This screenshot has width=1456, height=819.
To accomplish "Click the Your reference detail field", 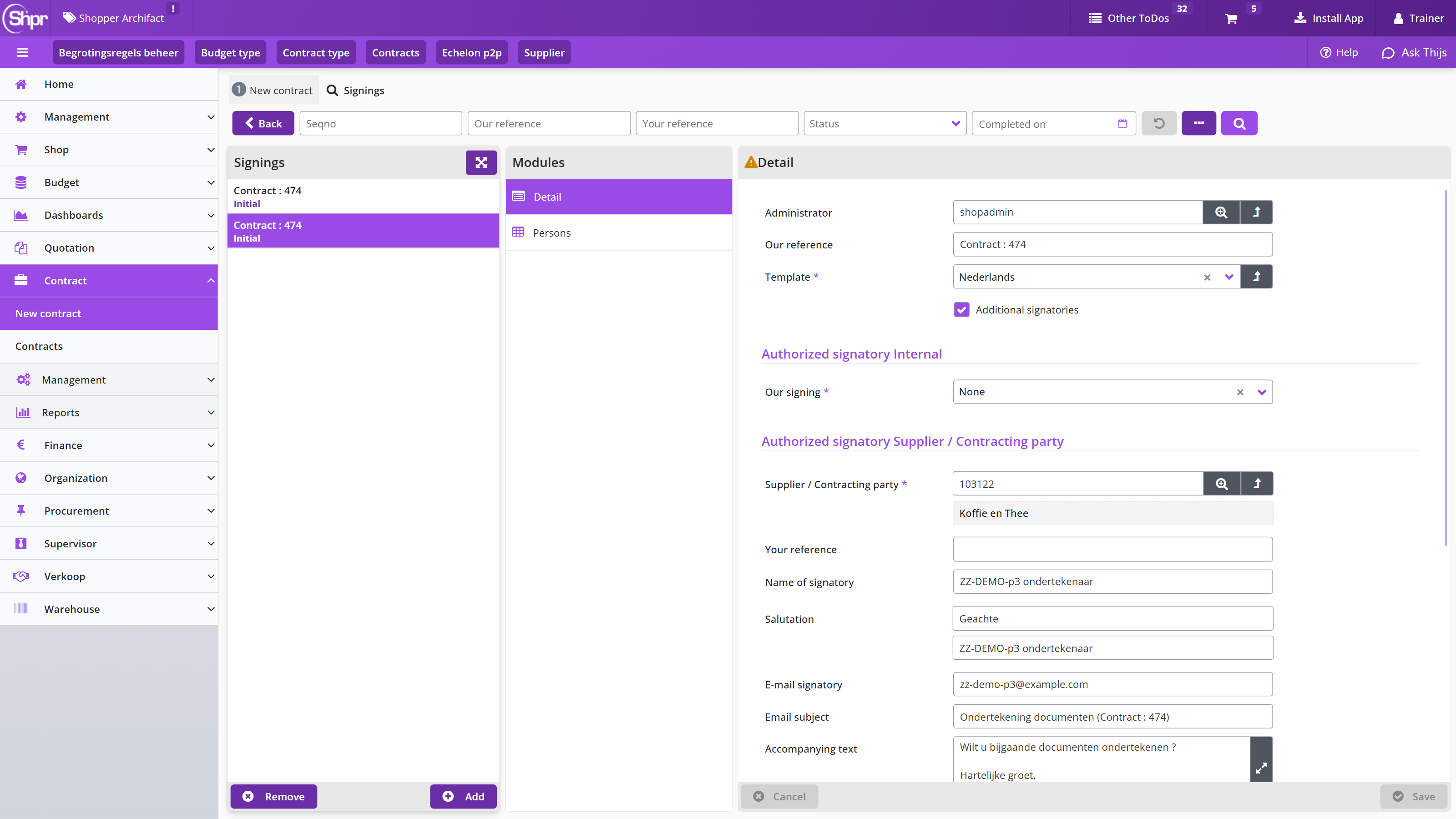I will click(1112, 549).
